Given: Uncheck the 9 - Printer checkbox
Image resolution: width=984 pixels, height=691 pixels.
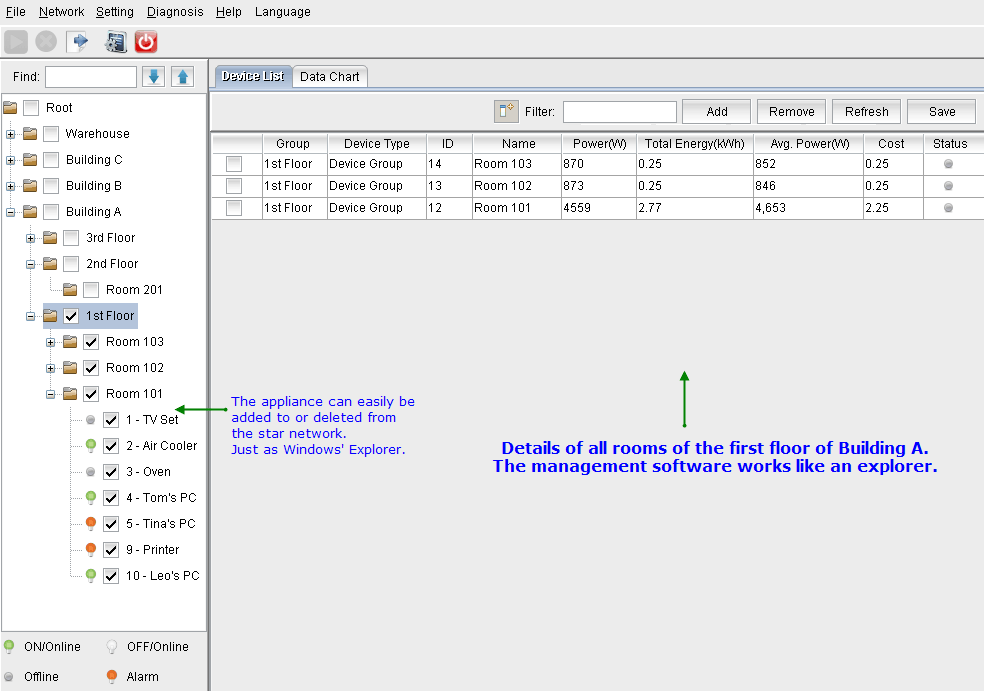Looking at the screenshot, I should click(111, 550).
